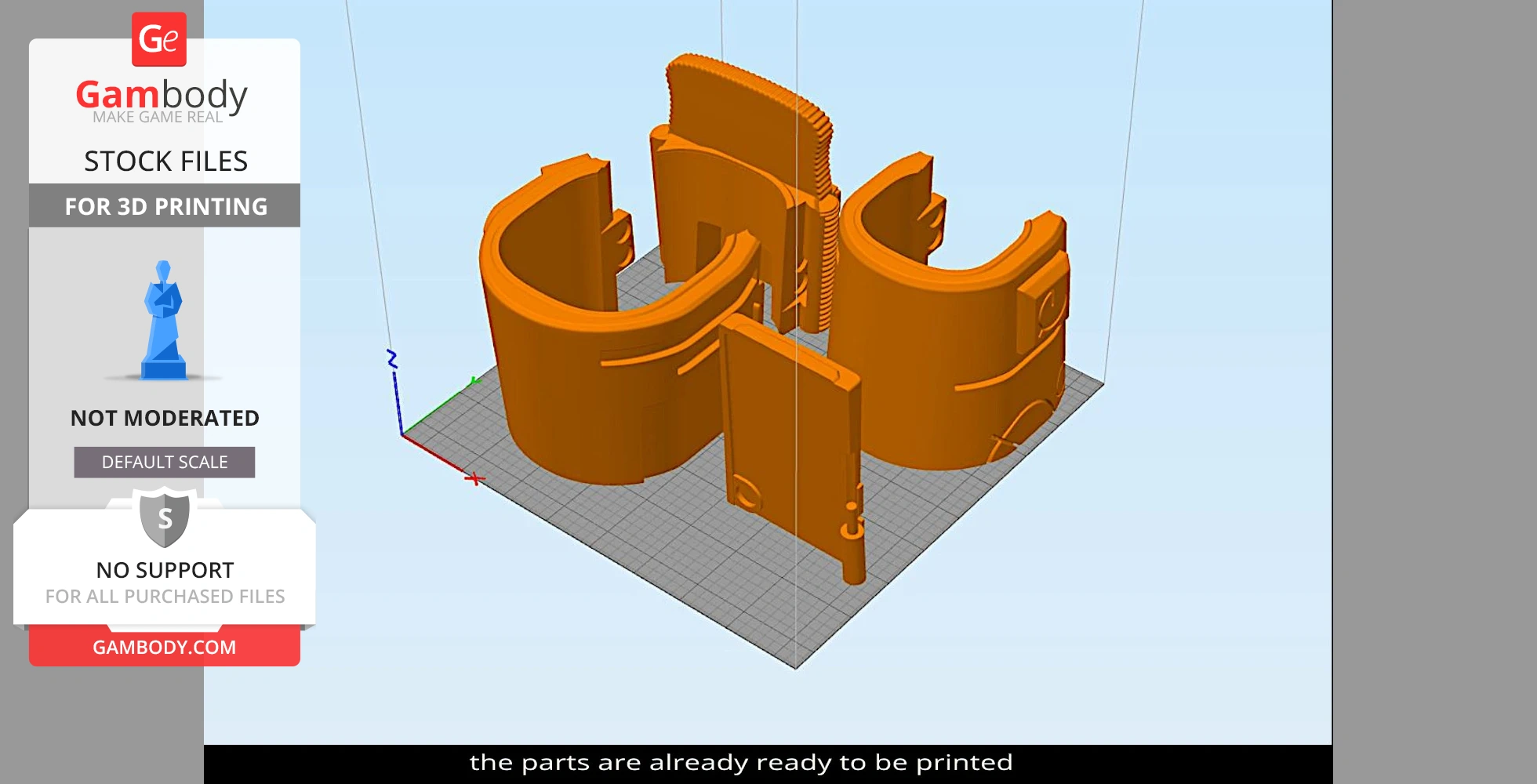Click the NOT MODERATED label
The height and width of the screenshot is (784, 1537).
click(165, 418)
